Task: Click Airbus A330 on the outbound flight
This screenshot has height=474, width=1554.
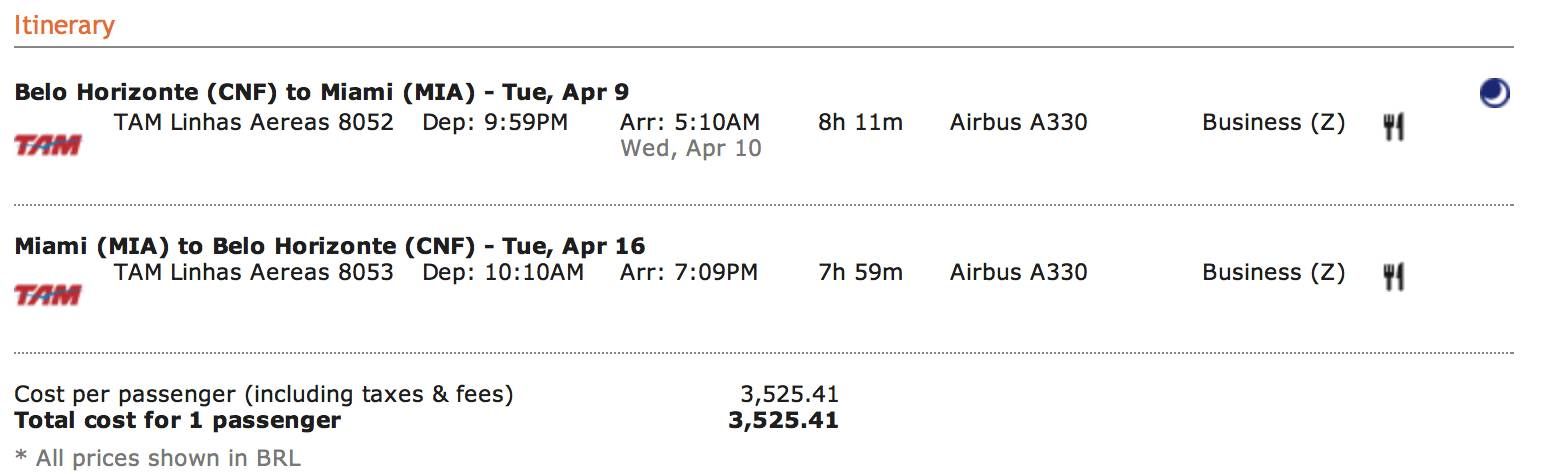Action: [1018, 123]
